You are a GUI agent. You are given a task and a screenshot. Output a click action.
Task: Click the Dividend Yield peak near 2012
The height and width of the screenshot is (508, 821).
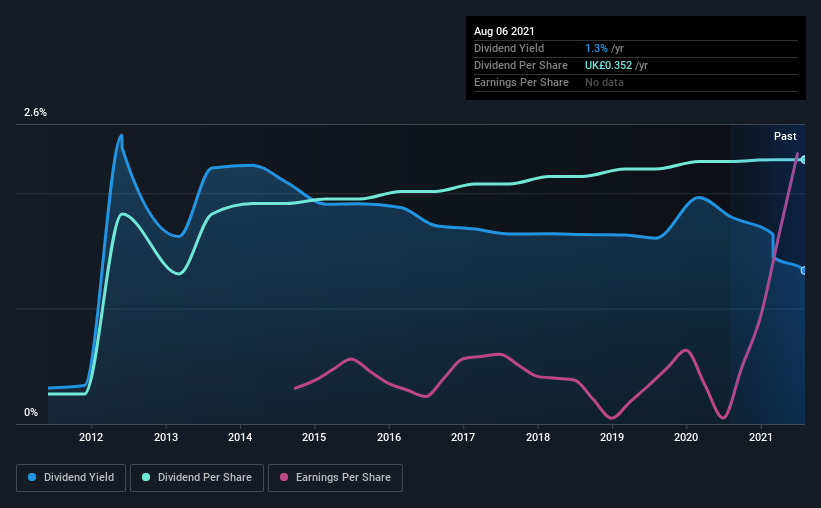[x=121, y=136]
